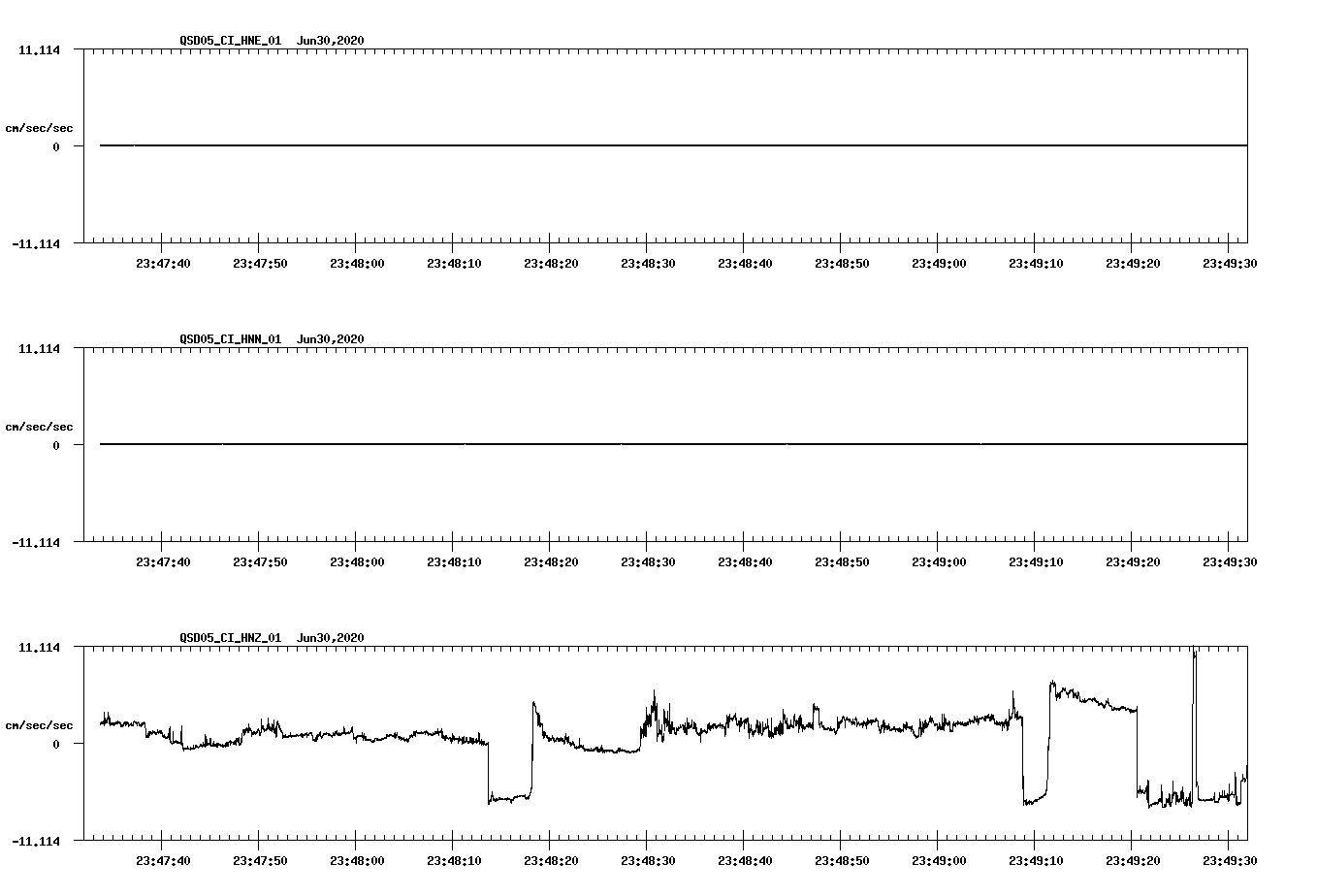Click zero axis label on HNN plot

[x=56, y=445]
